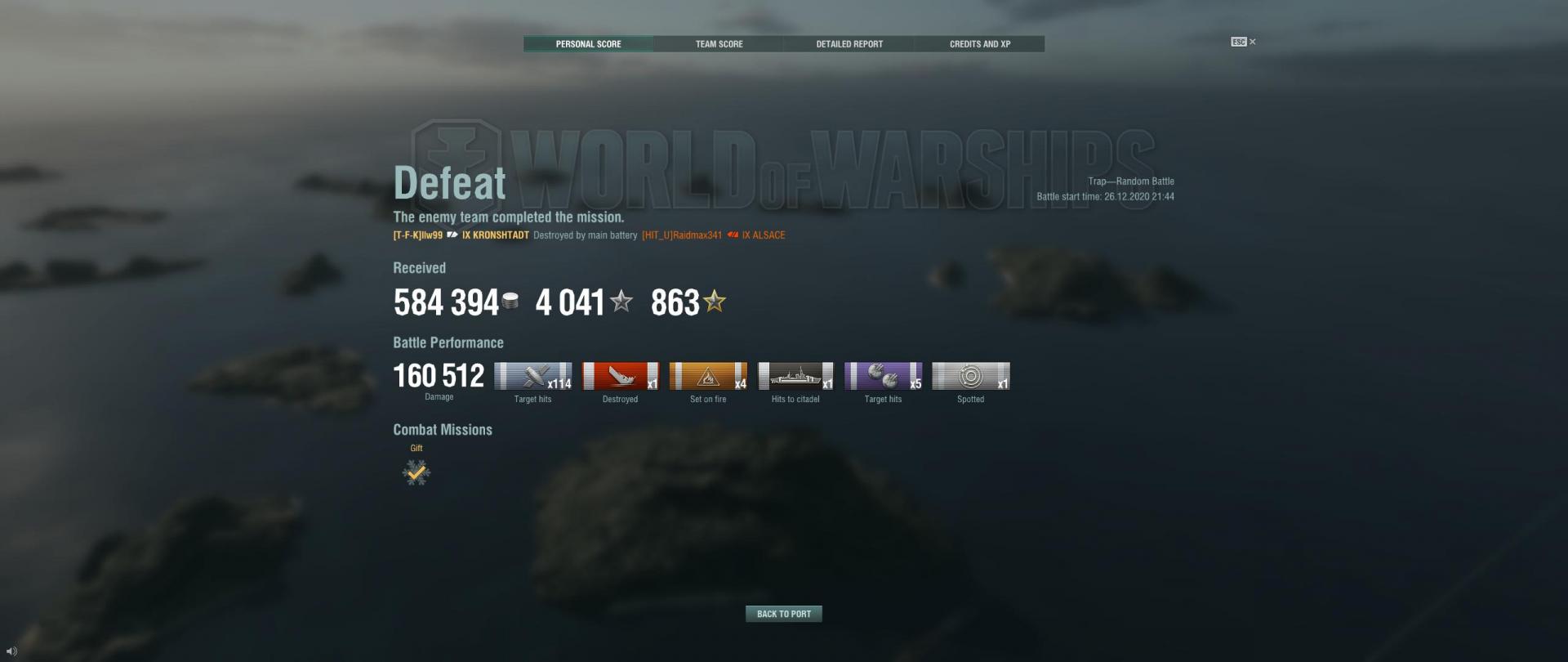Click the purple secondary Target hits x5 ribbon
The image size is (1568, 662).
(x=883, y=376)
